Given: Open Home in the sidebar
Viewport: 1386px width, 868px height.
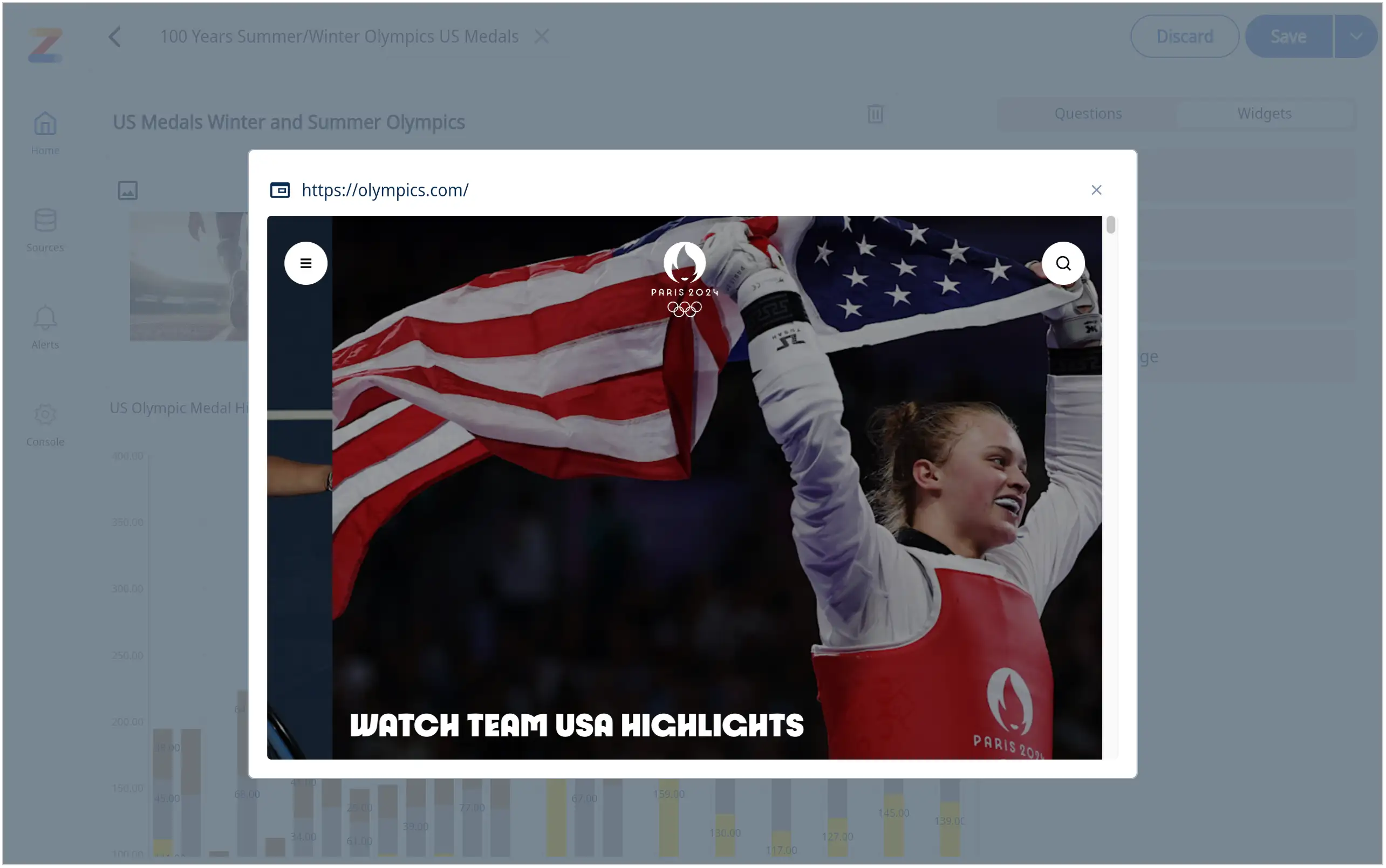Looking at the screenshot, I should [x=45, y=133].
